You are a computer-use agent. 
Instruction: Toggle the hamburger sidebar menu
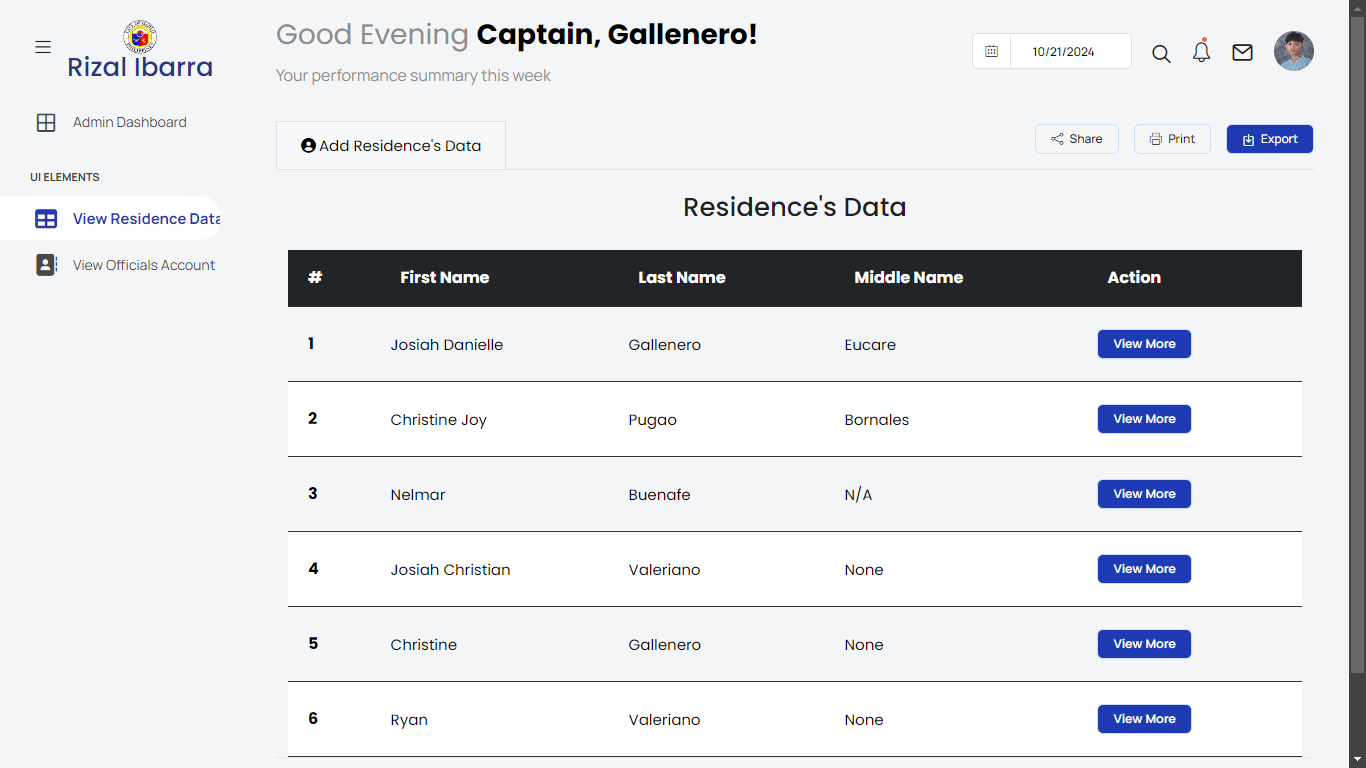[x=43, y=48]
